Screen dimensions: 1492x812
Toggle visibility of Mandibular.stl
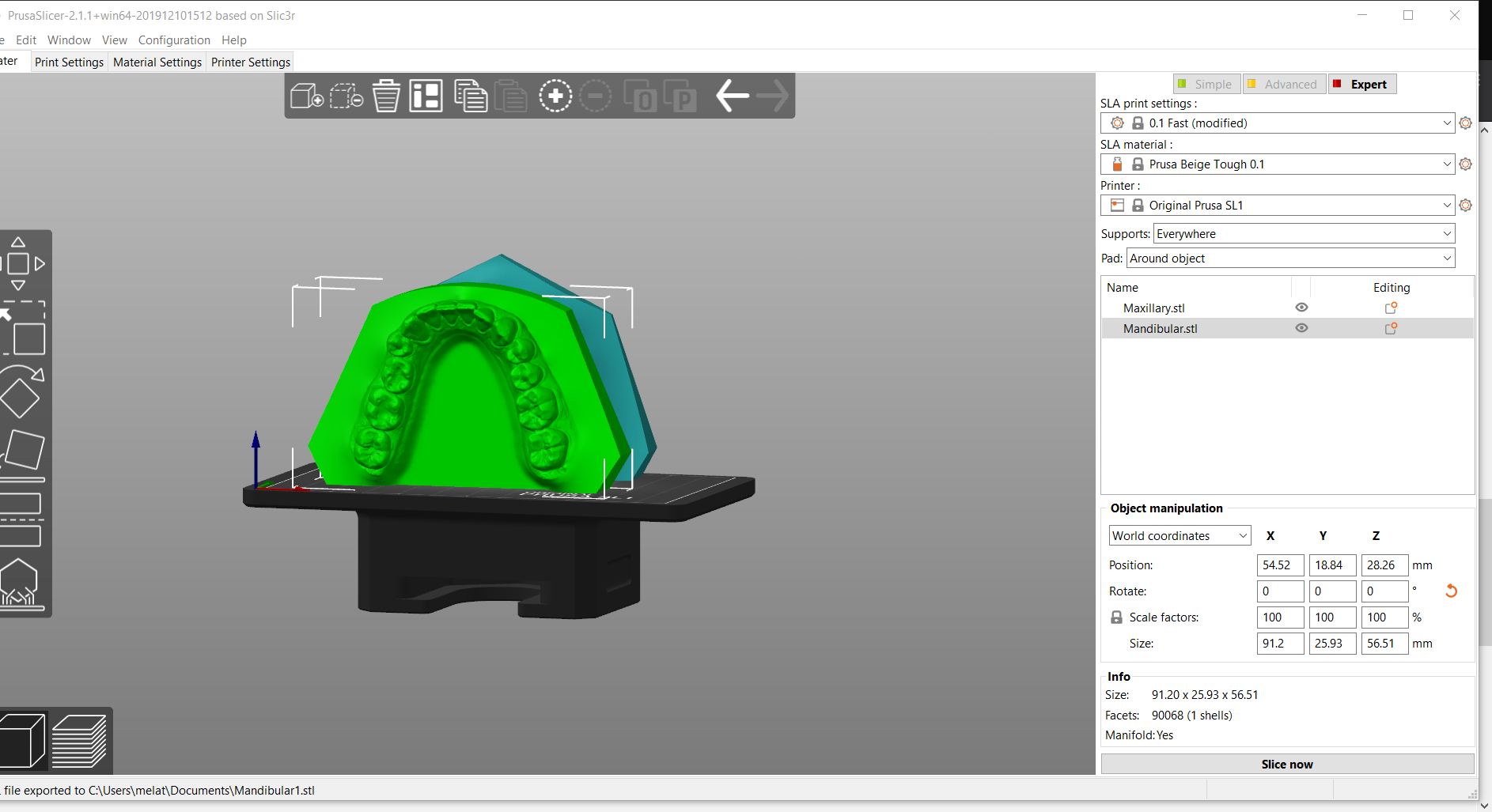tap(1301, 328)
